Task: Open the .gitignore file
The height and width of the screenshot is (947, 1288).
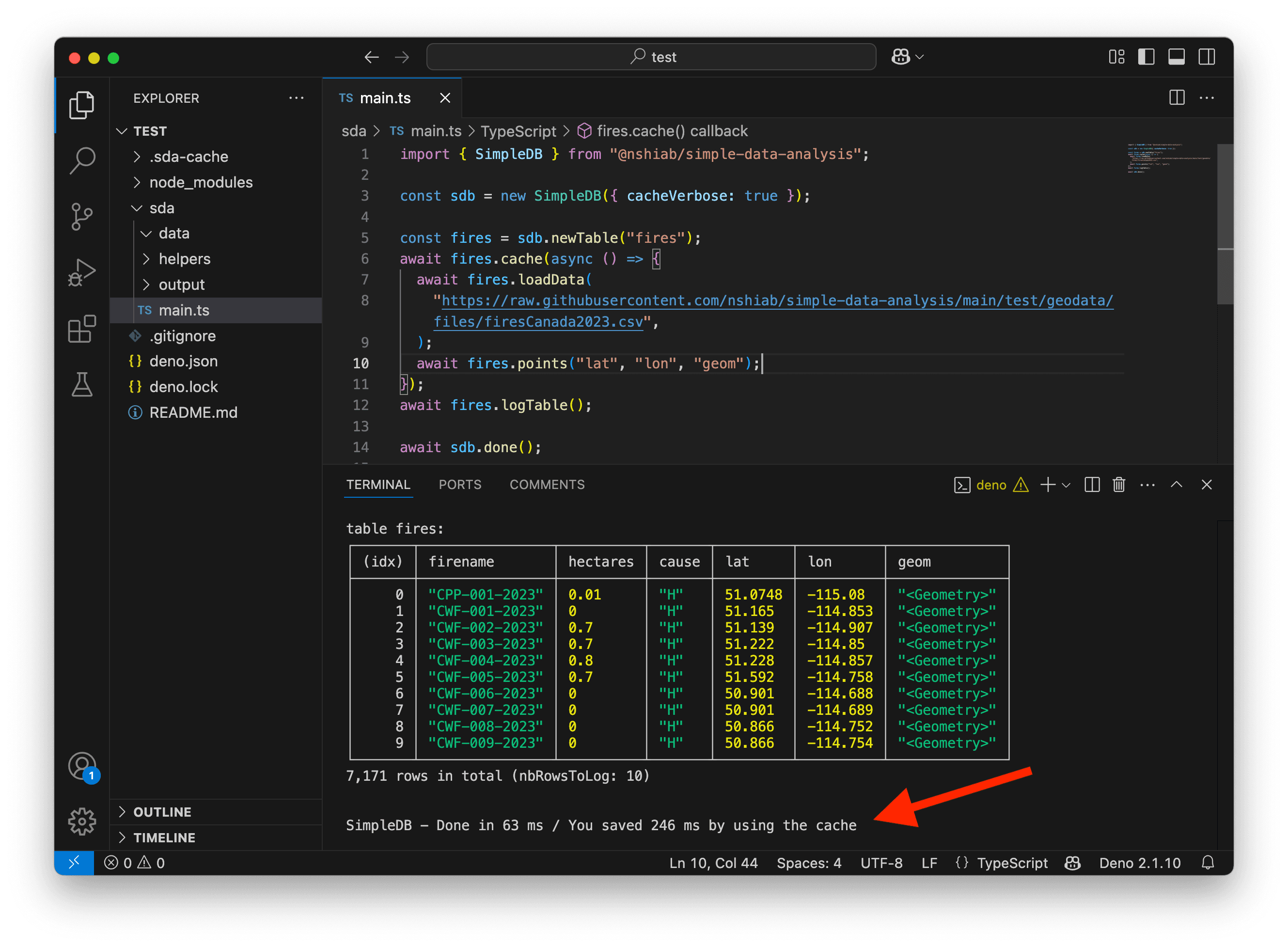Action: click(x=216, y=336)
